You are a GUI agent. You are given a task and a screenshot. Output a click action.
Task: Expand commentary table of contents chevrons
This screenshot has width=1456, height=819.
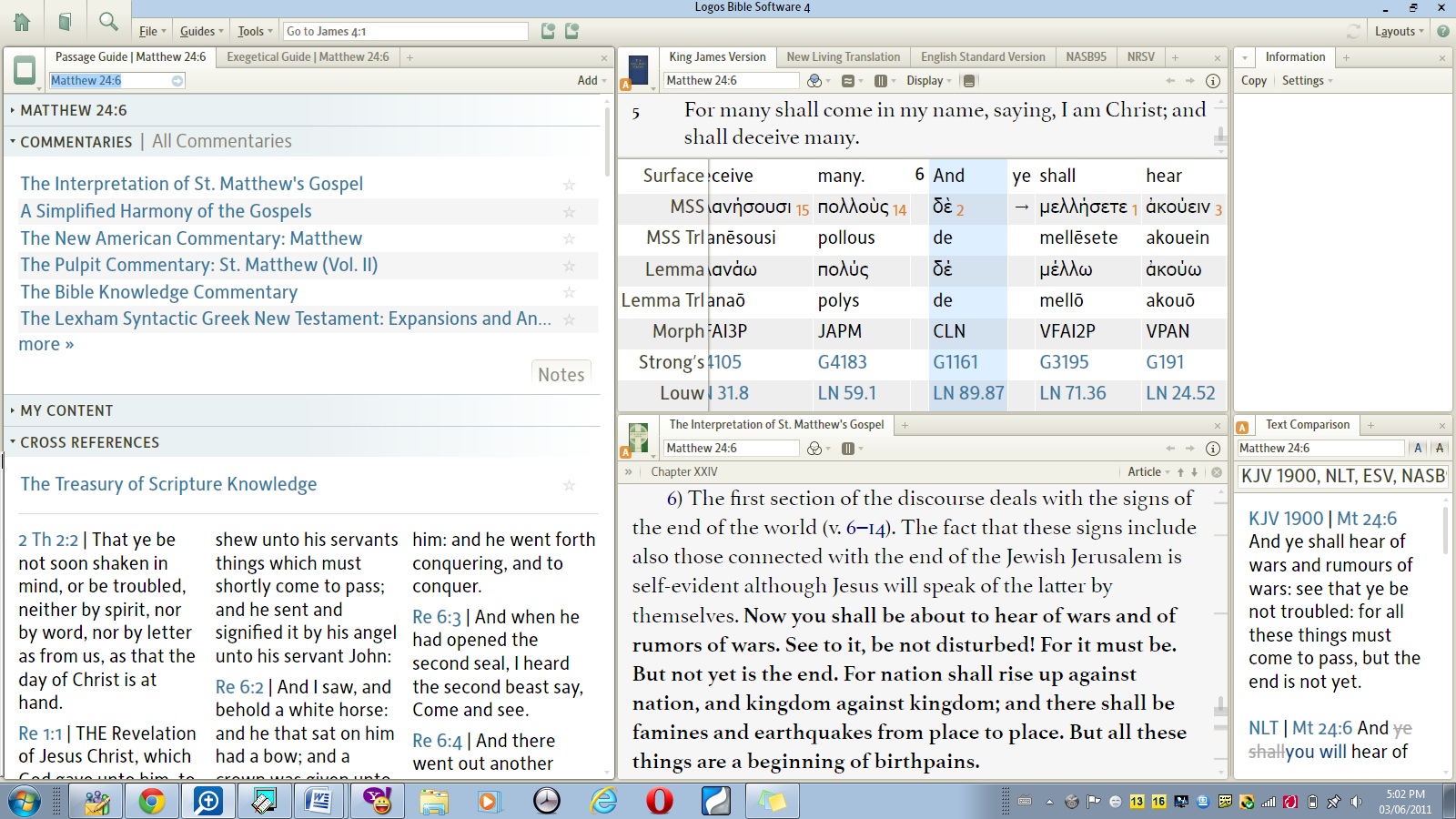(x=628, y=472)
